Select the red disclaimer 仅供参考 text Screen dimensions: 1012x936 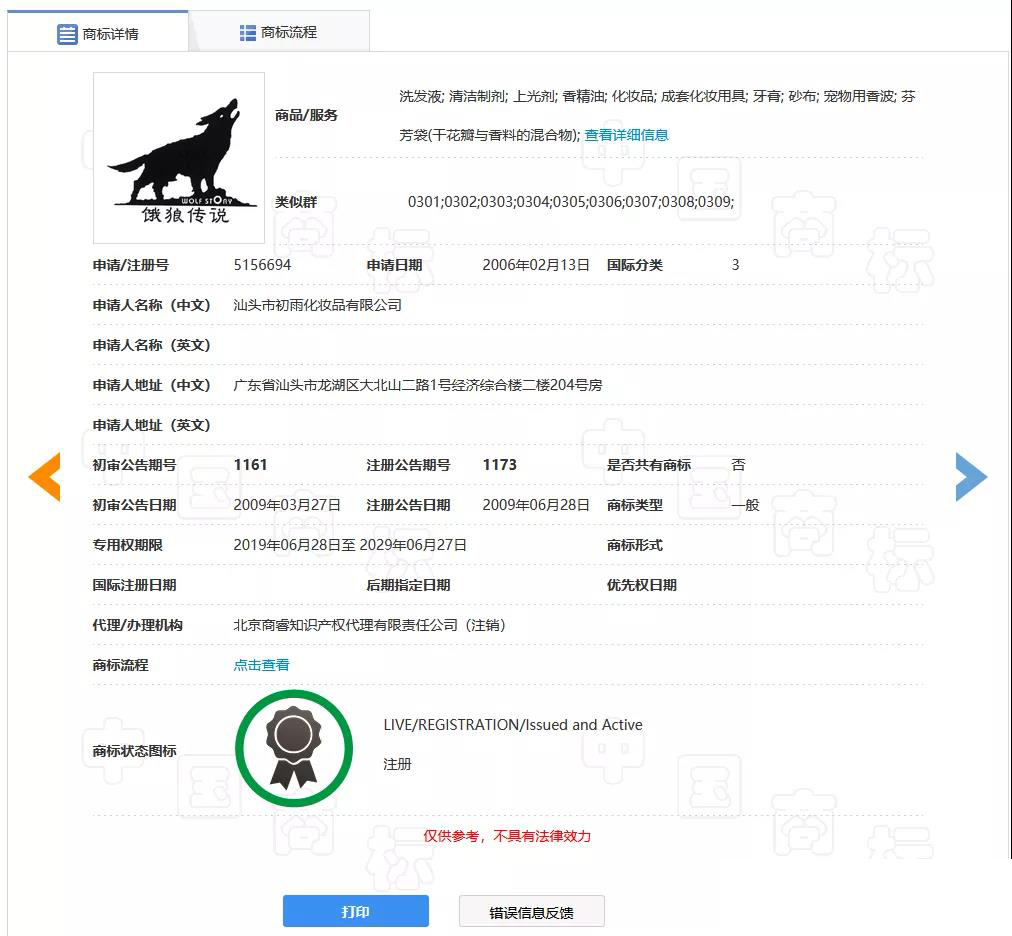click(507, 836)
